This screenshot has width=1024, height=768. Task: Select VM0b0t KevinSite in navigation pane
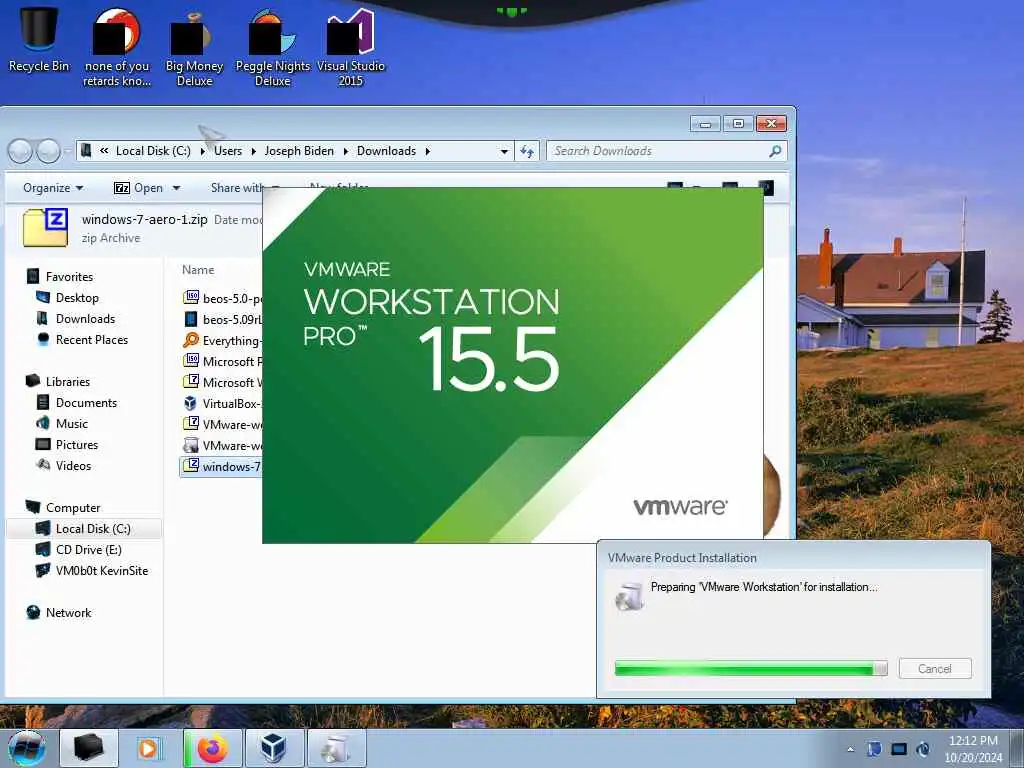coord(101,570)
